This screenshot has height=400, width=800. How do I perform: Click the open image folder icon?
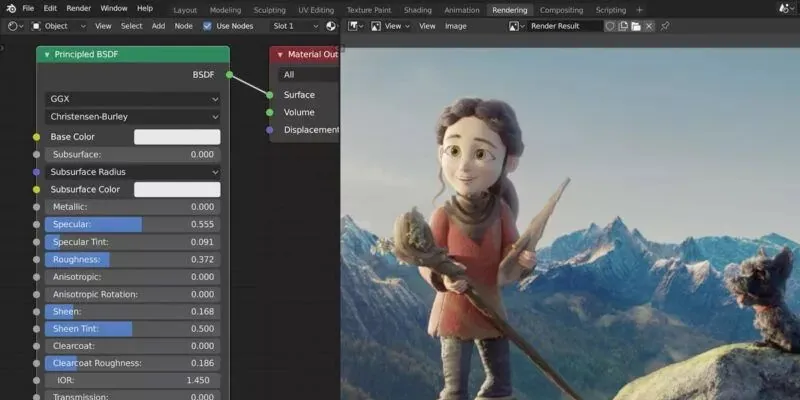(x=636, y=26)
